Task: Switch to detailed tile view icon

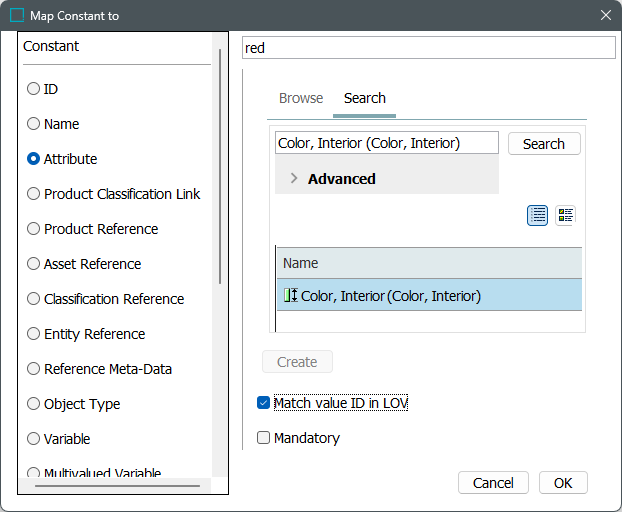Action: (x=565, y=215)
